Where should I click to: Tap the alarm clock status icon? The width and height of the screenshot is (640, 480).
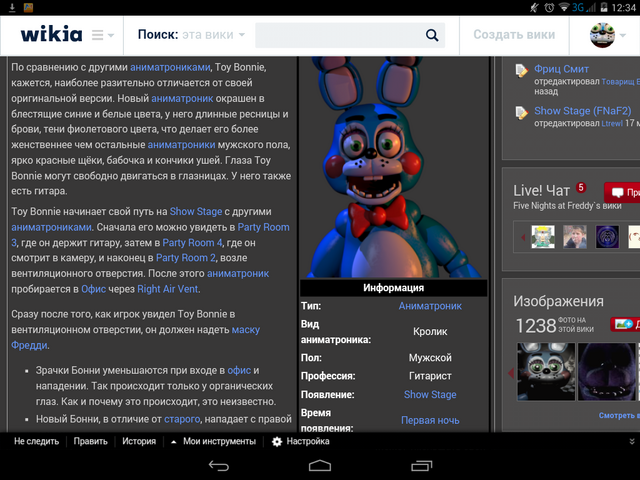click(x=549, y=7)
